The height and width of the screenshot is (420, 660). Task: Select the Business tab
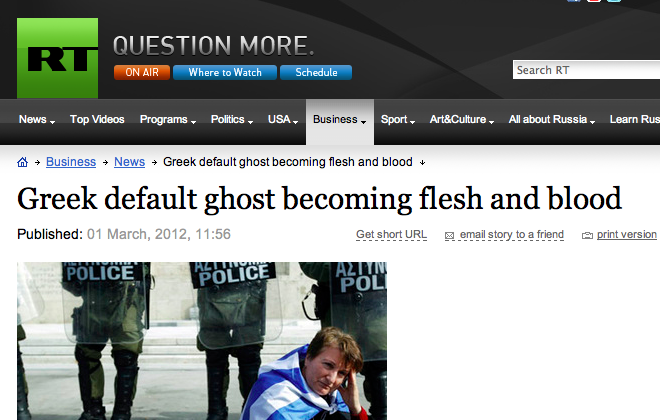tap(340, 121)
